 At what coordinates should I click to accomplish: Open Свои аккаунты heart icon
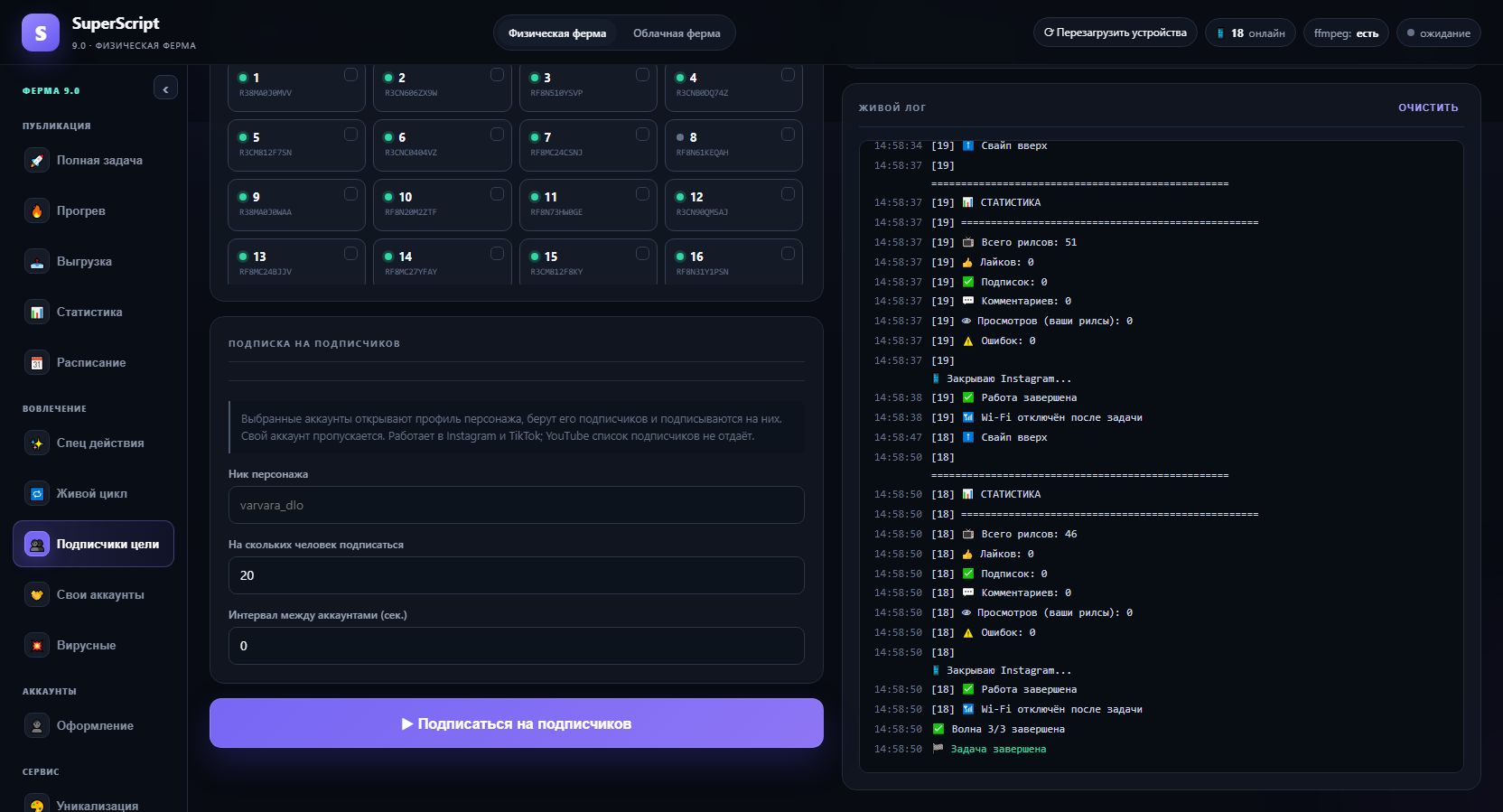pos(37,595)
